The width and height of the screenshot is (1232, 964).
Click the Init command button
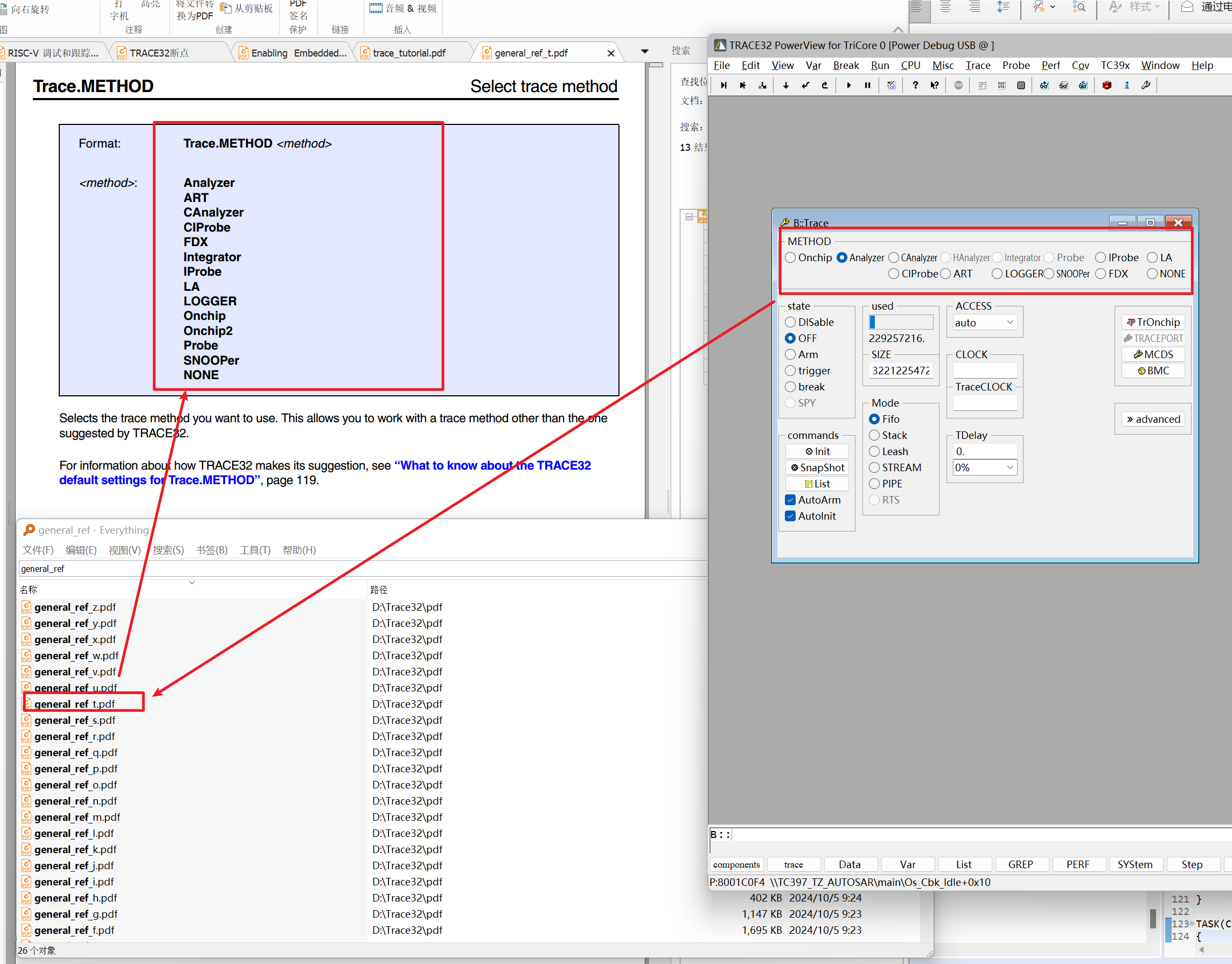[x=817, y=451]
